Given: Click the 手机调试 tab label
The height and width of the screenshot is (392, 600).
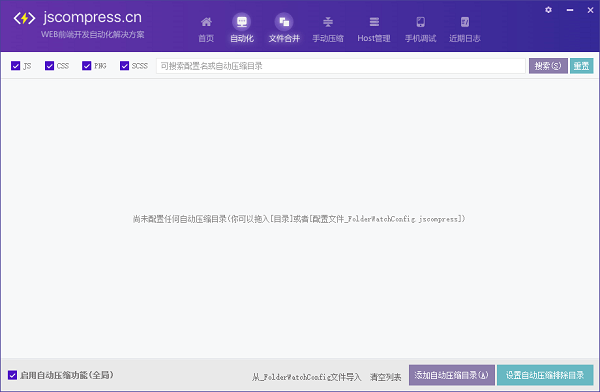Looking at the screenshot, I should [421, 38].
